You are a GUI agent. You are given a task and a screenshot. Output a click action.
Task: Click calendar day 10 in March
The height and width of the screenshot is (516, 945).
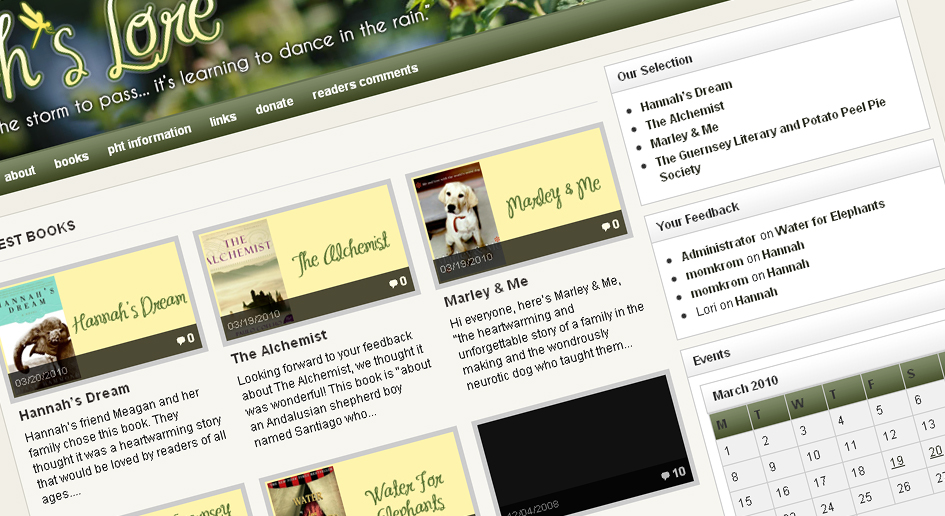pos(813,455)
